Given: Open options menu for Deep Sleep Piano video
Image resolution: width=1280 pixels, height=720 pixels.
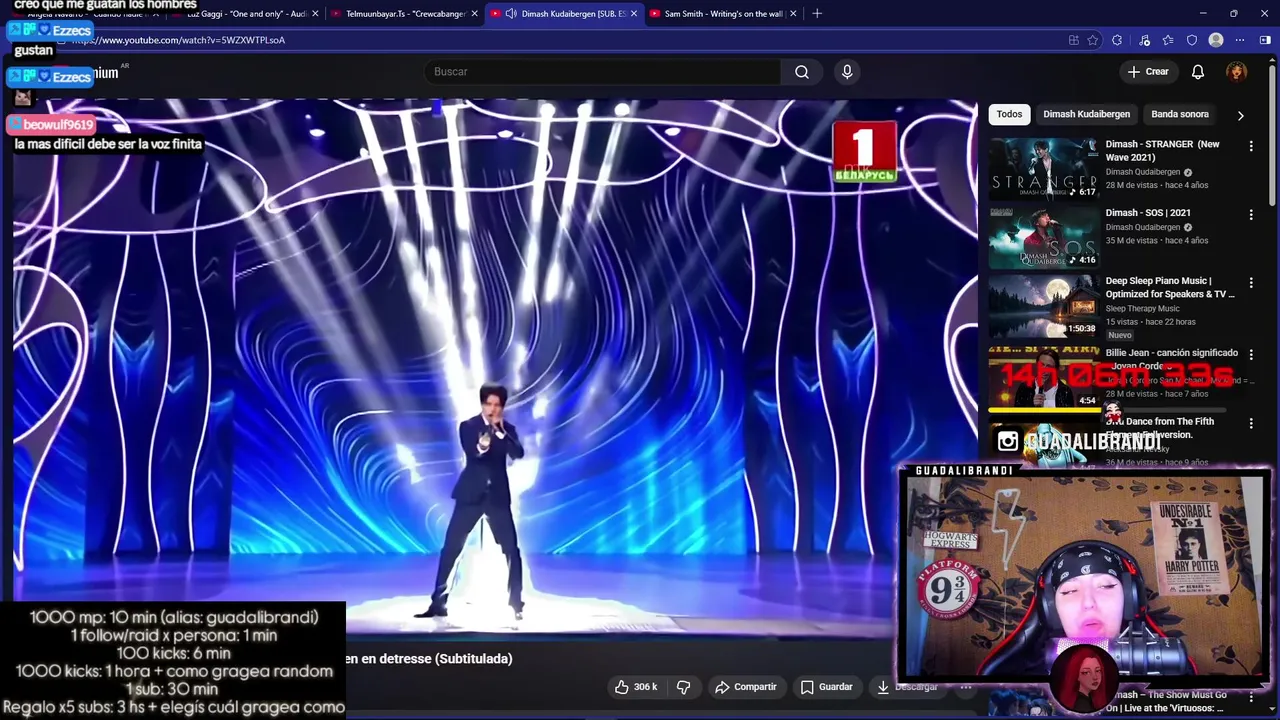Looking at the screenshot, I should [x=1250, y=283].
